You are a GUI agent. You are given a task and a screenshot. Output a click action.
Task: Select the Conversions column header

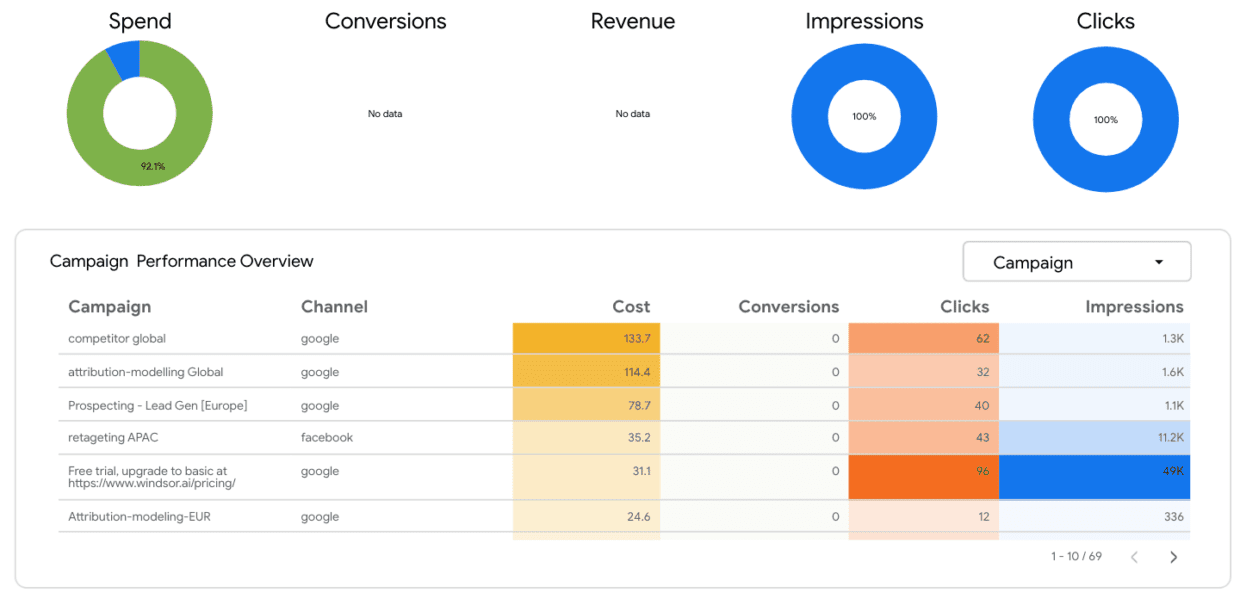pos(788,307)
